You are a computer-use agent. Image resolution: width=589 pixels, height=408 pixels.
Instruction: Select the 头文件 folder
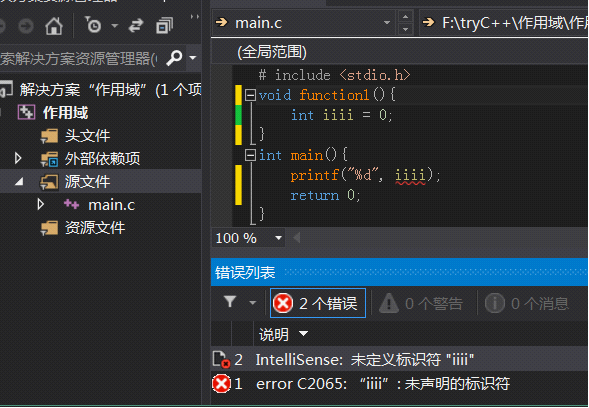[87, 136]
